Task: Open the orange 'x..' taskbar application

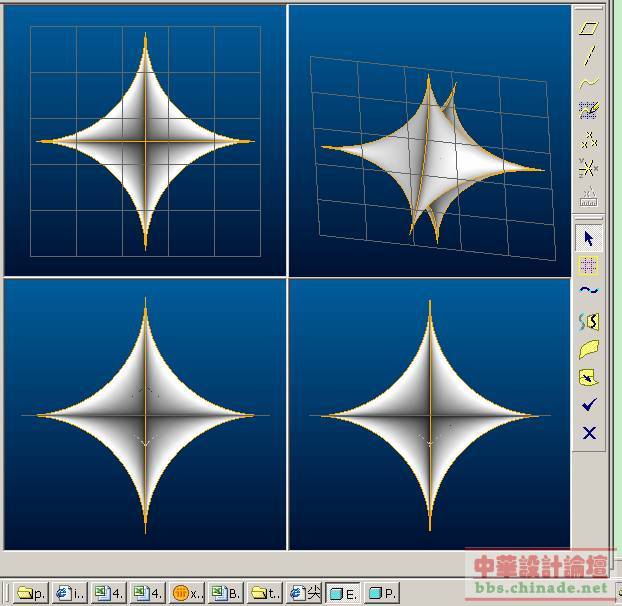Action: 186,593
